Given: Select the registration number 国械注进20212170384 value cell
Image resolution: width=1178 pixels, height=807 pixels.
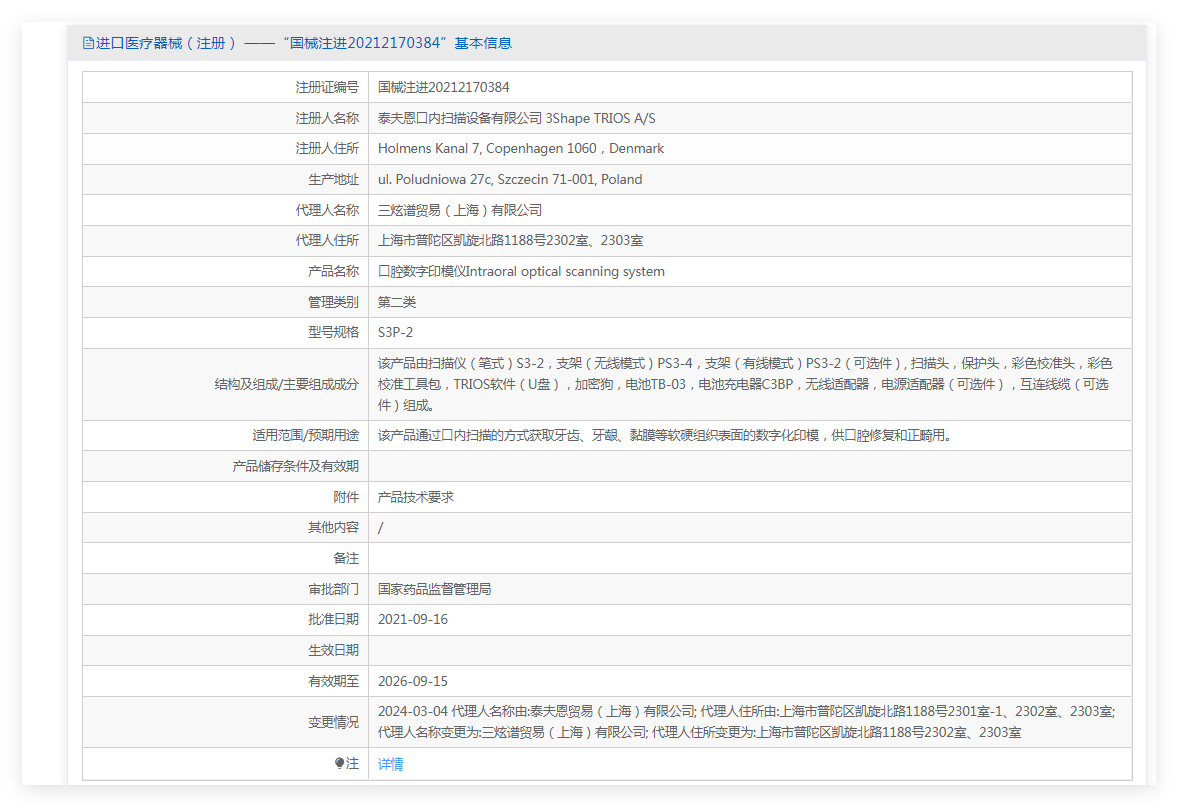Looking at the screenshot, I should [443, 87].
